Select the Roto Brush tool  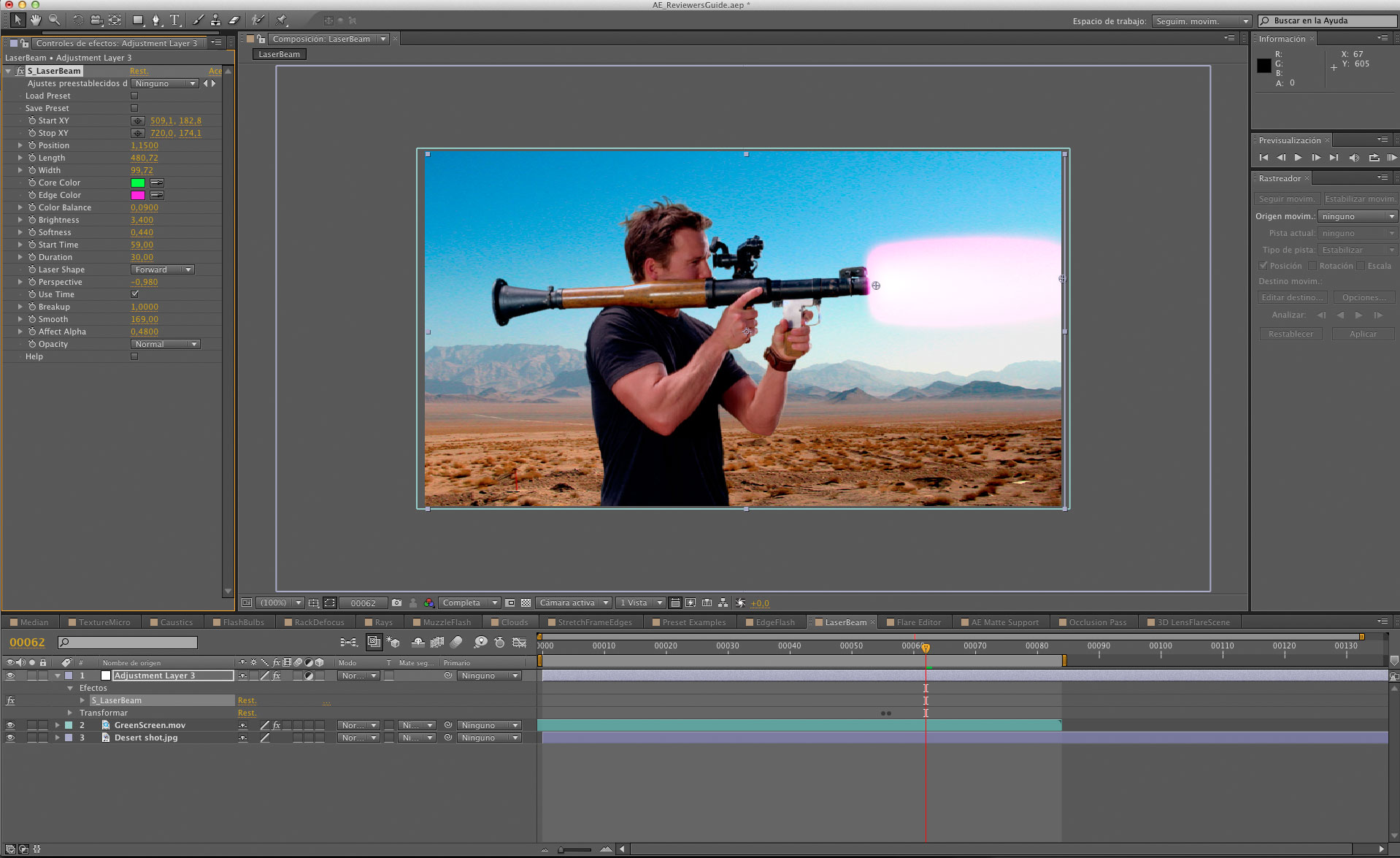(x=258, y=20)
